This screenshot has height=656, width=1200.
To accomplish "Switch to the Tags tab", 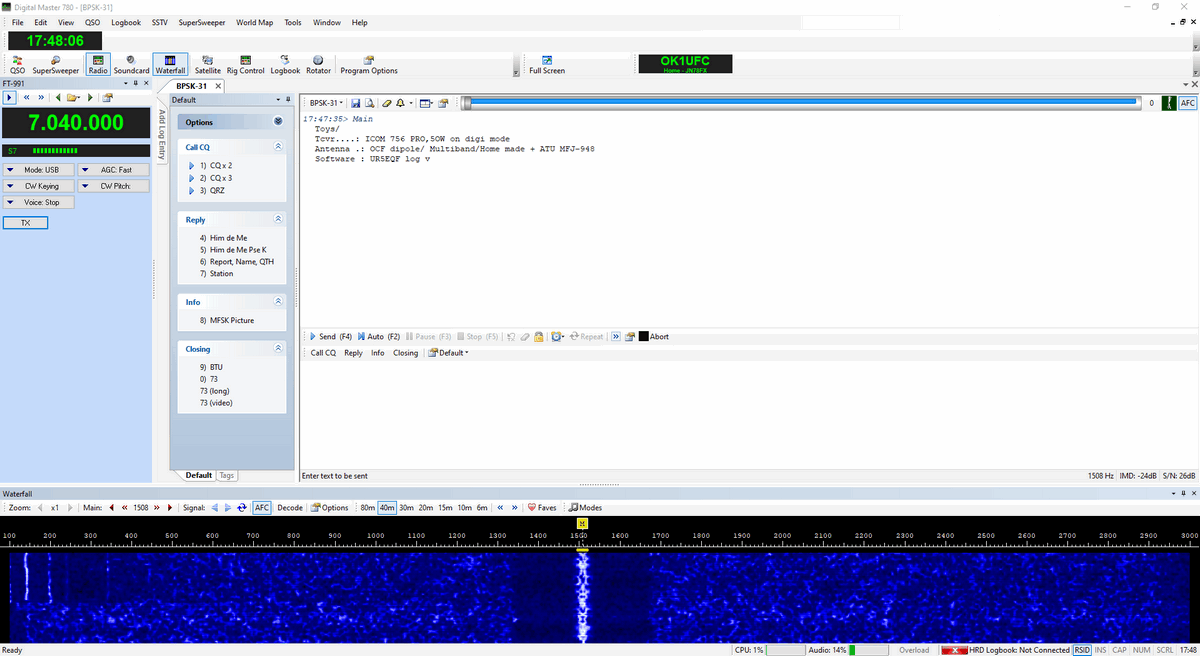I will (227, 476).
